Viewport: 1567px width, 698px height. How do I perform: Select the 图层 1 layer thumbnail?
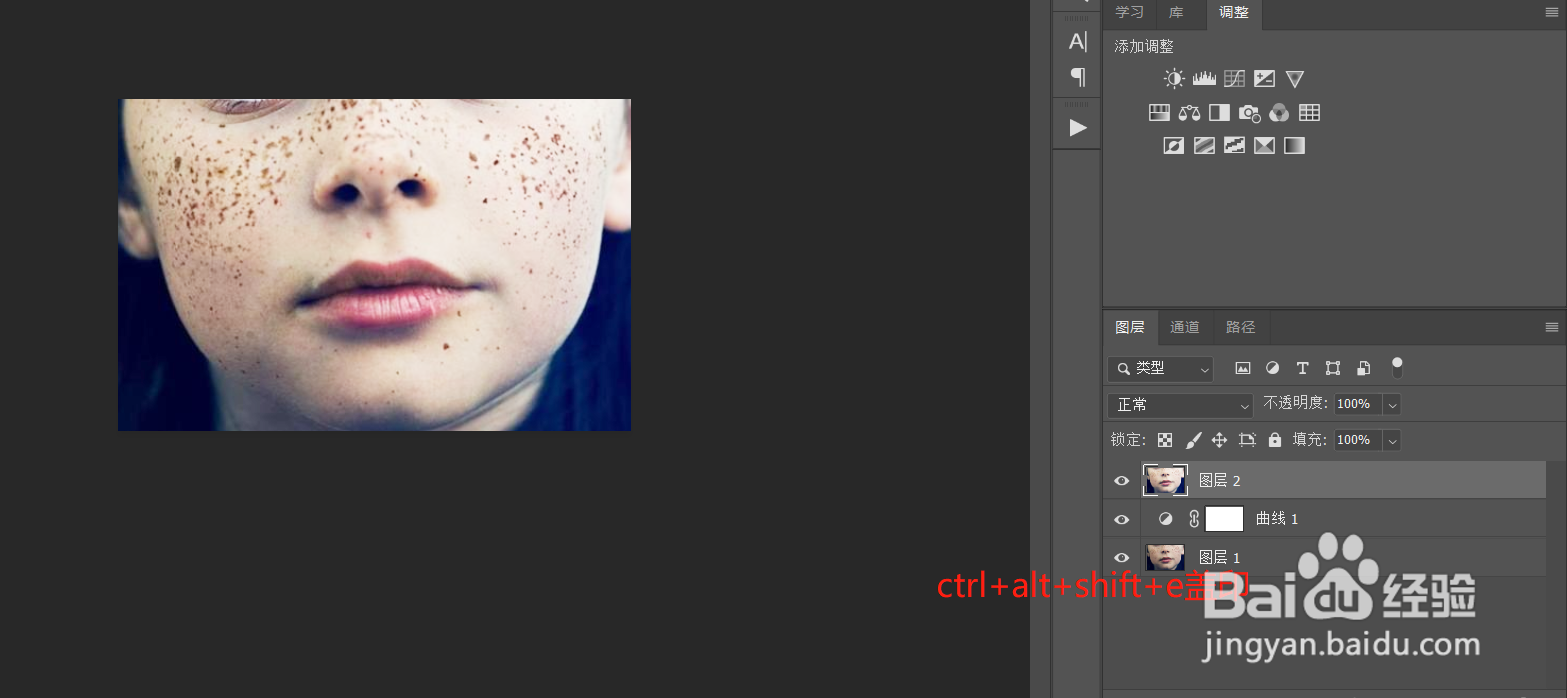[x=1165, y=557]
